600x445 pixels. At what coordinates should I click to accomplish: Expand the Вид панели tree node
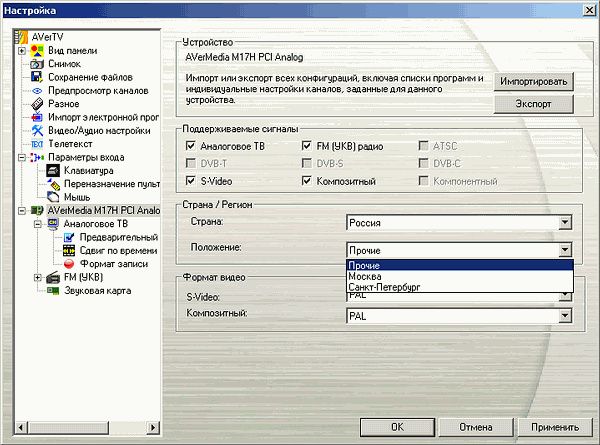pos(21,51)
